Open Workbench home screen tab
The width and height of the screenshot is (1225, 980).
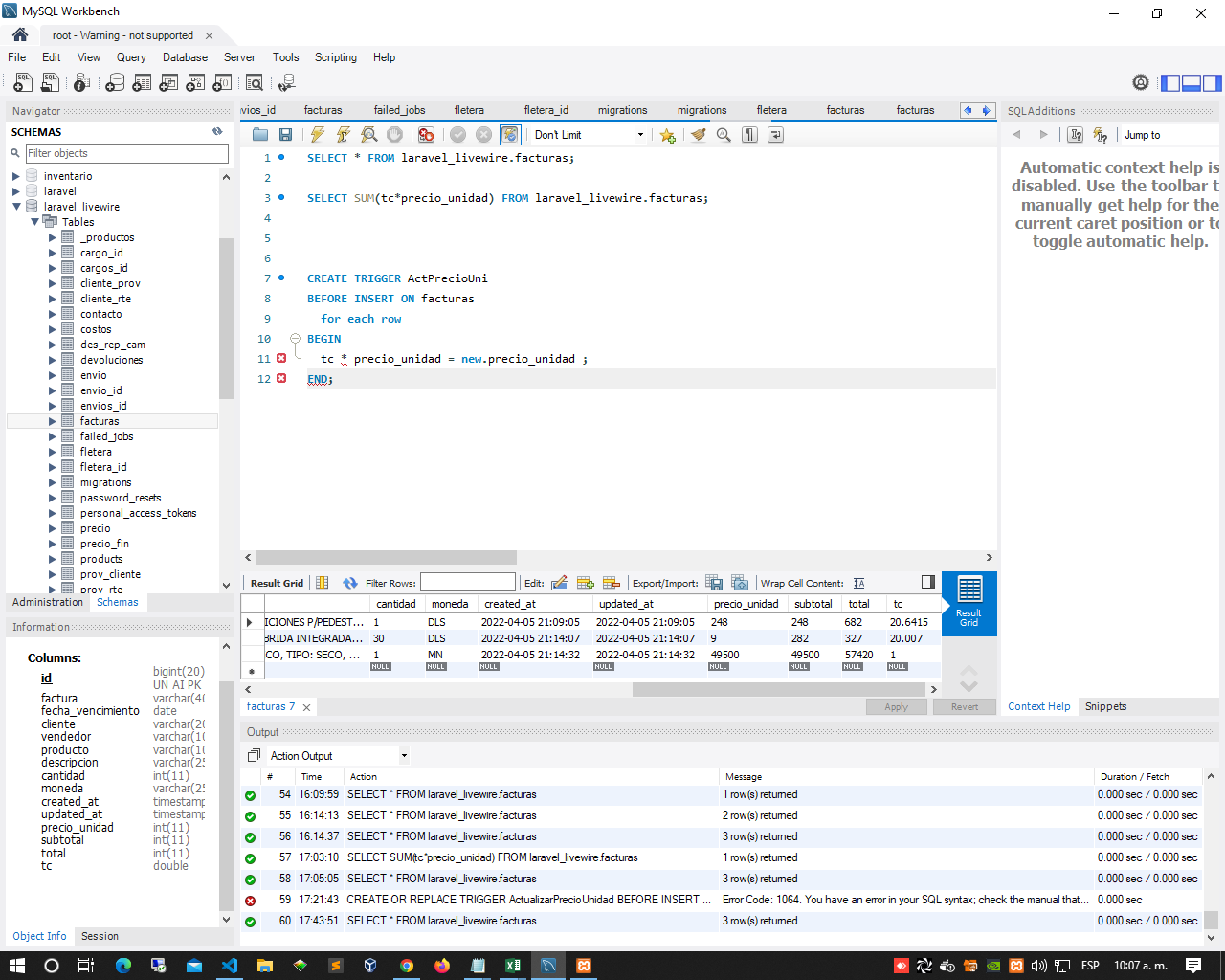pos(20,34)
